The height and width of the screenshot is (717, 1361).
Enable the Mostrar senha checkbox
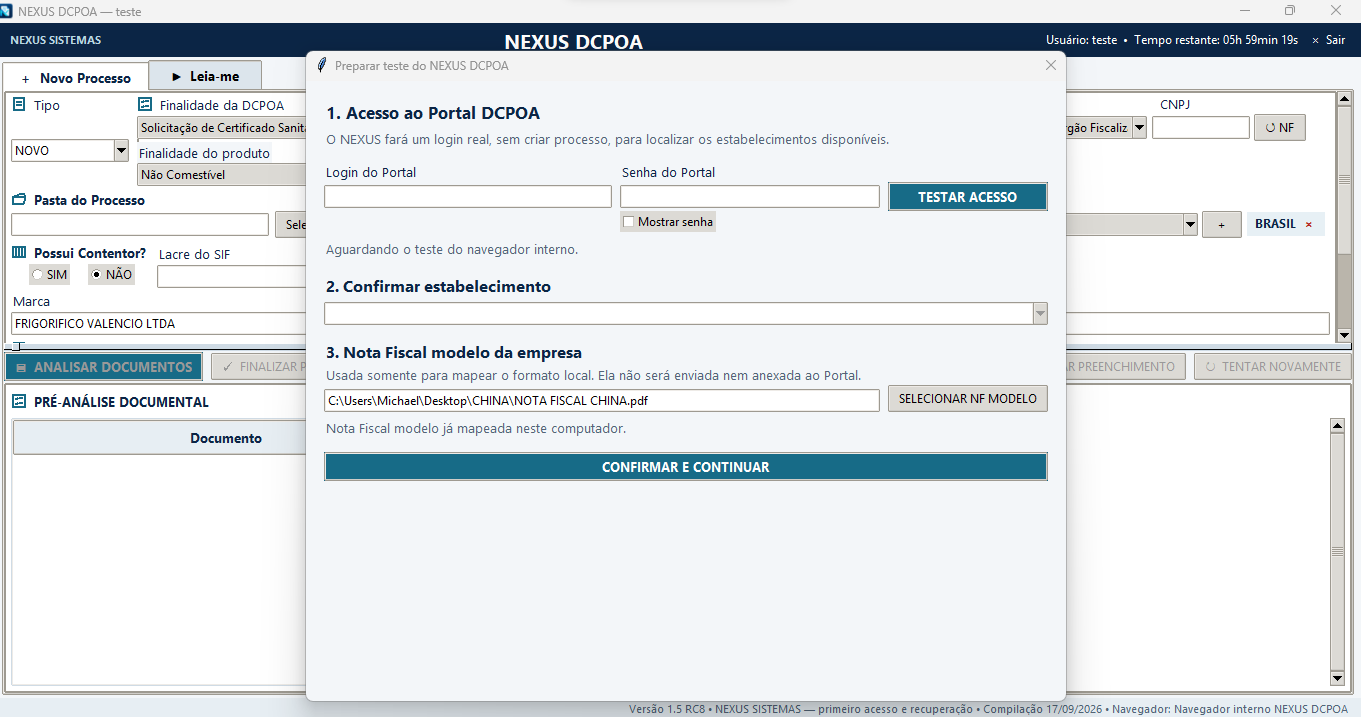click(629, 222)
